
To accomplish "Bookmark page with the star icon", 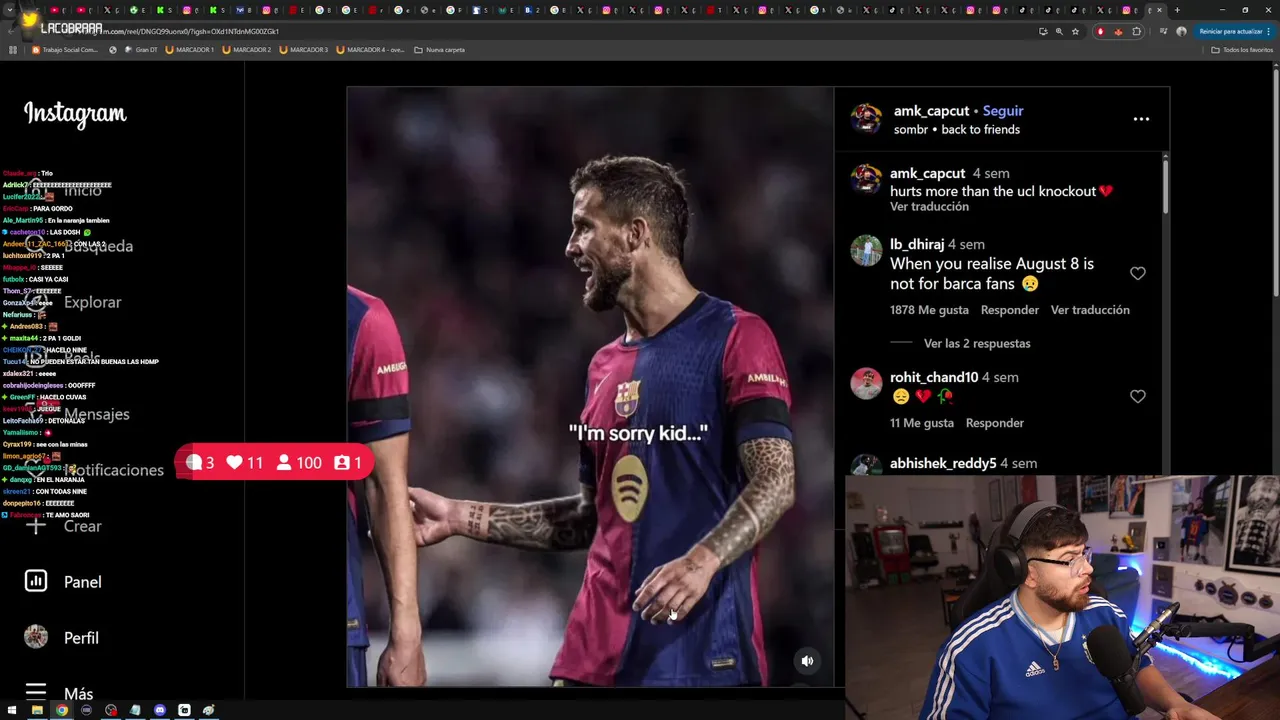I will click(1076, 31).
